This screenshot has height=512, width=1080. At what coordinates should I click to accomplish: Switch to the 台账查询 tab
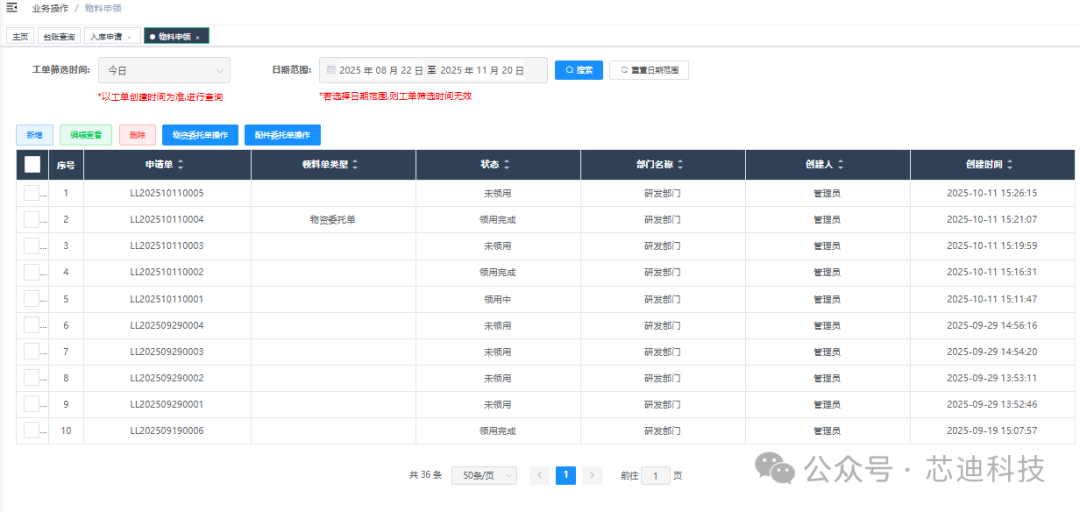59,37
